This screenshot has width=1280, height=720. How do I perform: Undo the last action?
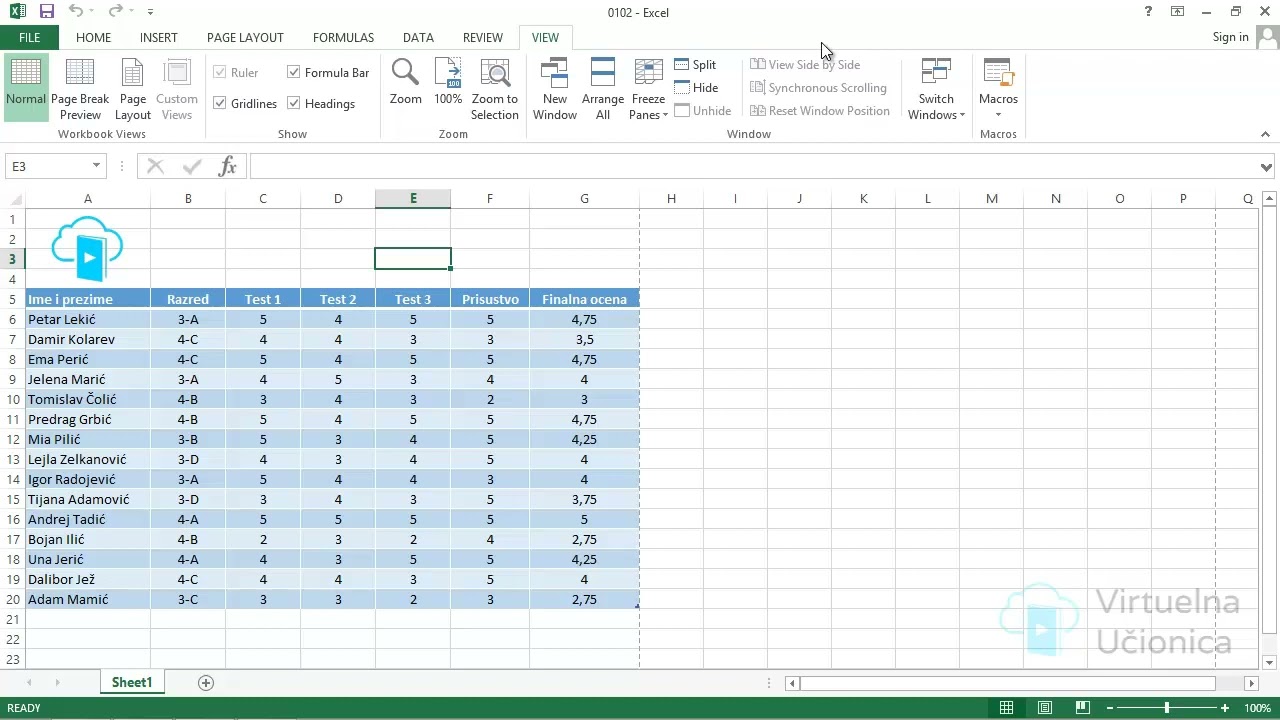[76, 12]
